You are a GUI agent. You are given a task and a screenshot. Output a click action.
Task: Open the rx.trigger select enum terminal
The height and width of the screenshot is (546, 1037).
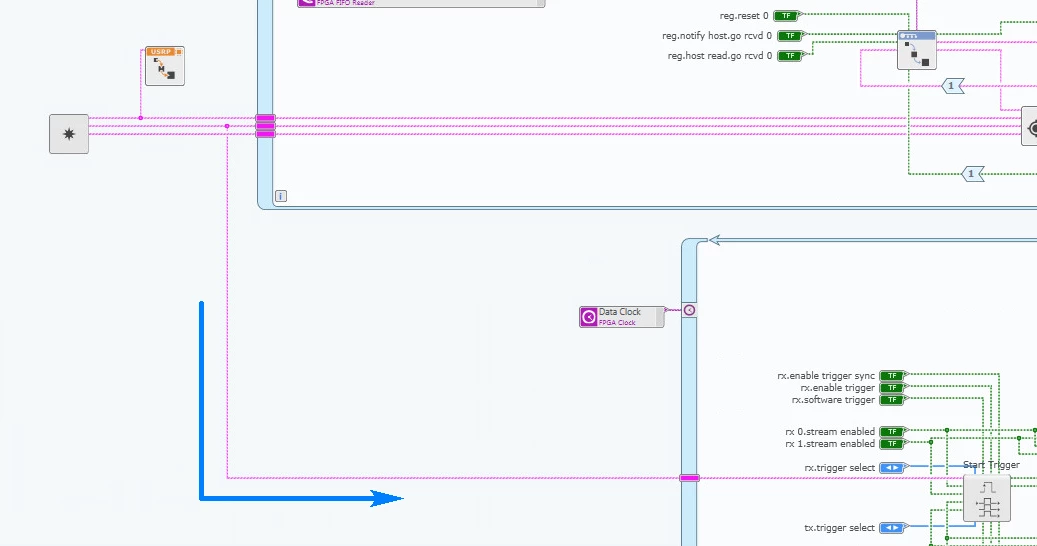[892, 468]
